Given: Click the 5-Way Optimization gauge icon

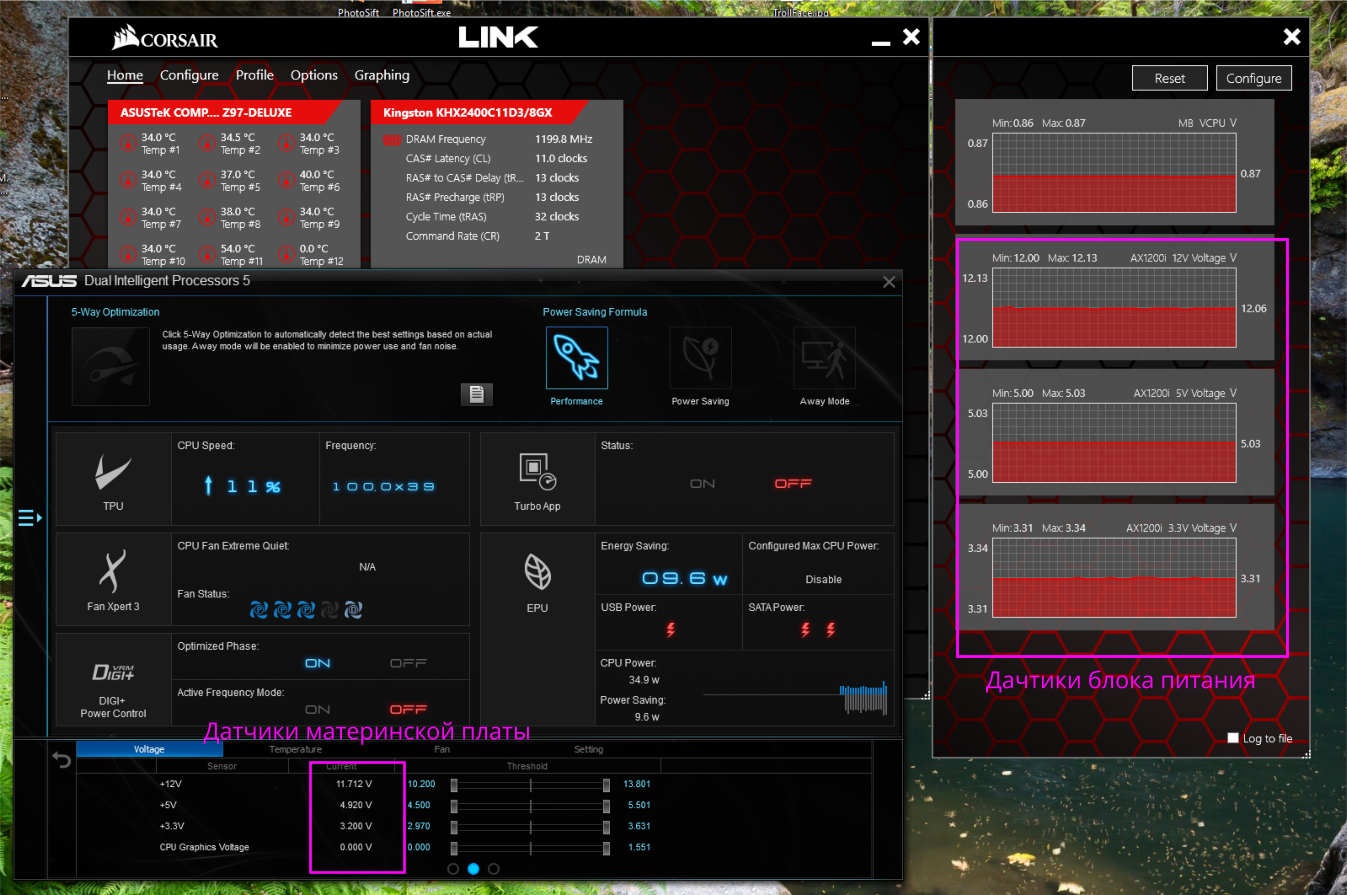Looking at the screenshot, I should (x=110, y=365).
